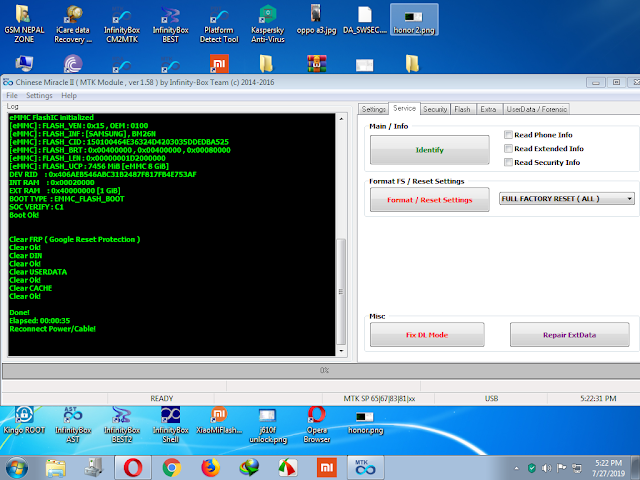Switch to the Extra tab
The image size is (640, 480).
pyautogui.click(x=488, y=109)
